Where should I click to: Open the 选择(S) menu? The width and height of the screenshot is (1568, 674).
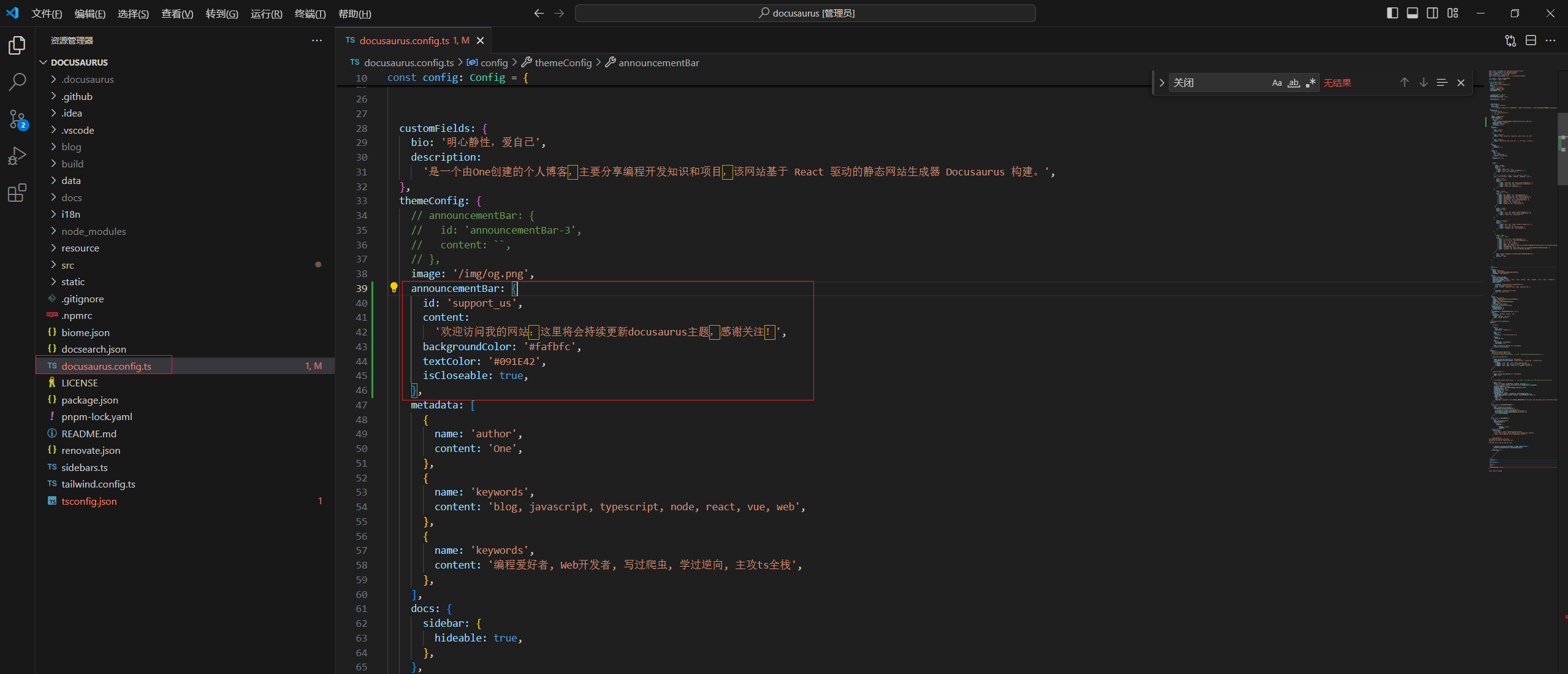pos(133,13)
